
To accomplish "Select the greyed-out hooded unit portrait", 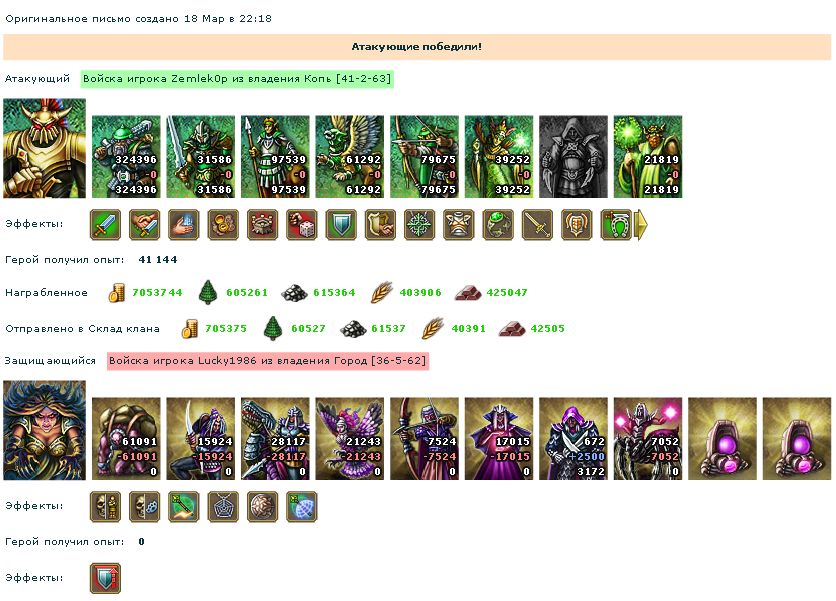I will (x=573, y=157).
